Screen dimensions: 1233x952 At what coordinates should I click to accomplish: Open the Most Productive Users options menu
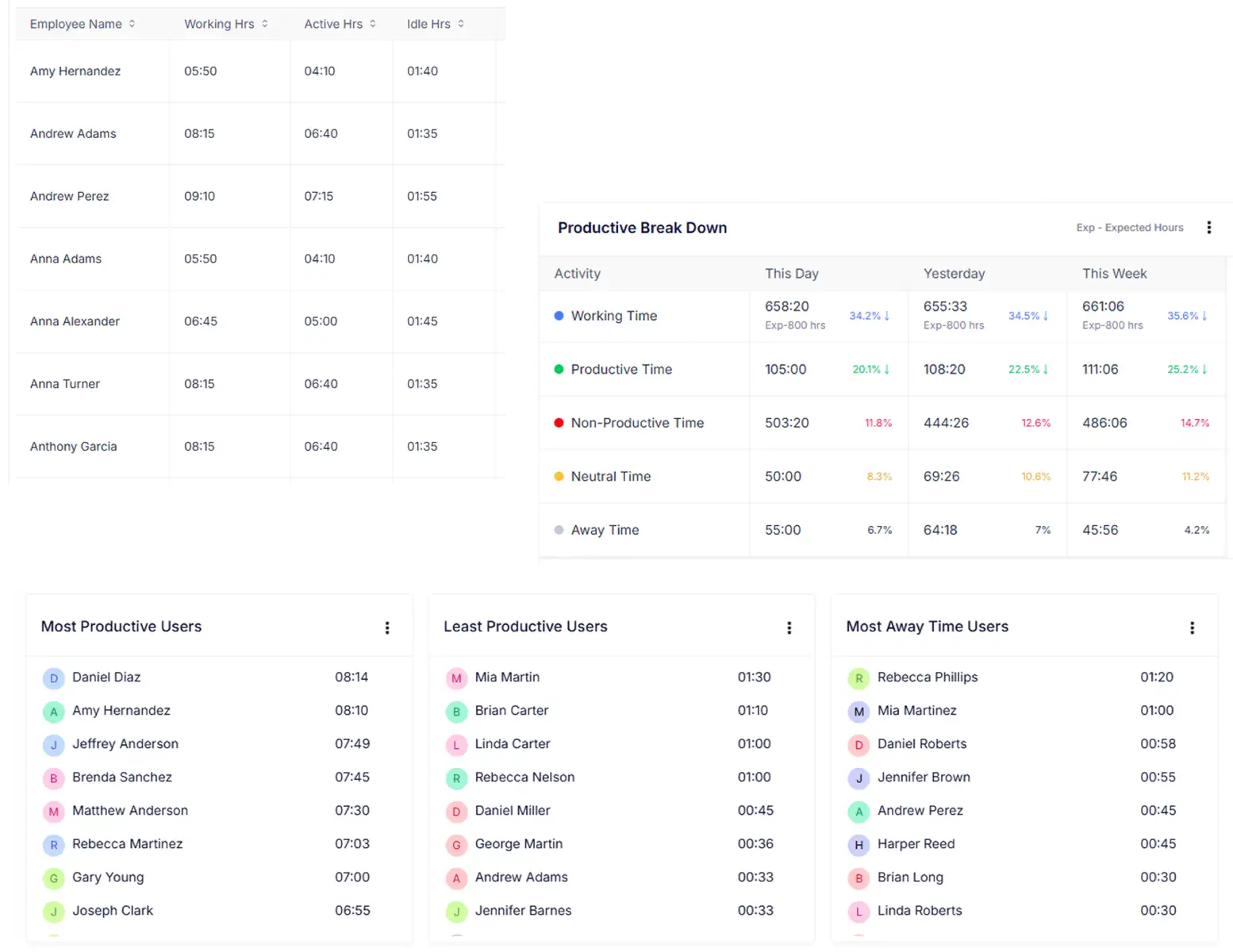(387, 628)
